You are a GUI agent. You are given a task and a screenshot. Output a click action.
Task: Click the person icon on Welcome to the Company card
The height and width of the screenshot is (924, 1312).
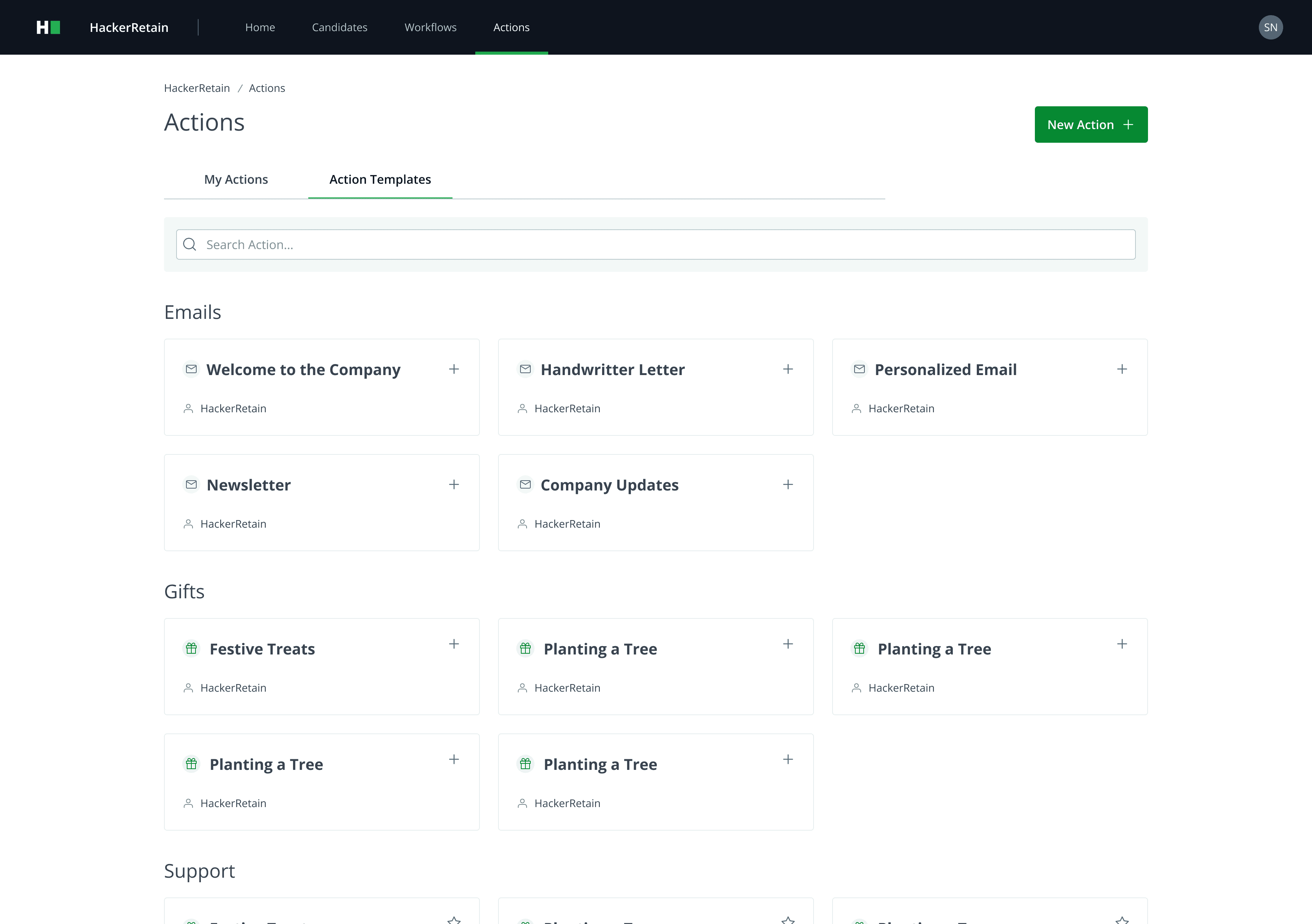(188, 408)
